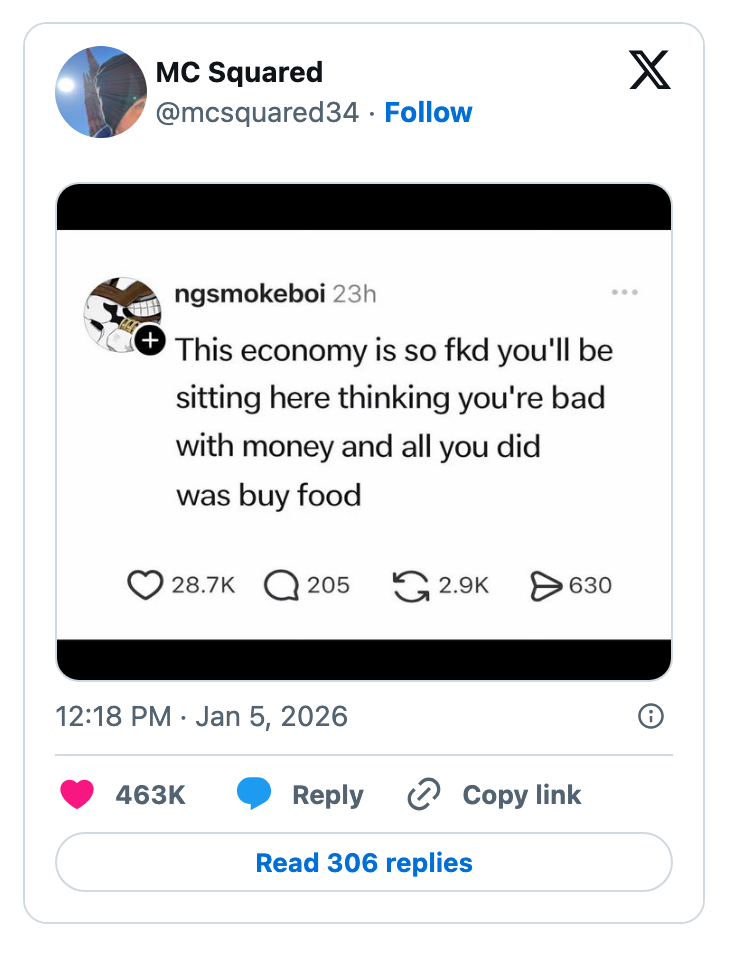Open the three-dot menu in the quoted post
Viewport: 730px width, 954px height.
click(624, 292)
